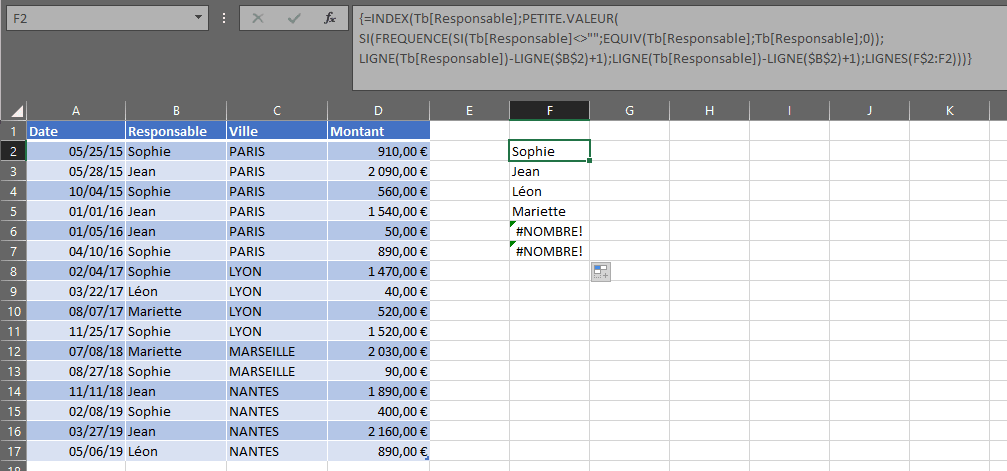Open the Auto Fill Options button below F7

point(600,271)
